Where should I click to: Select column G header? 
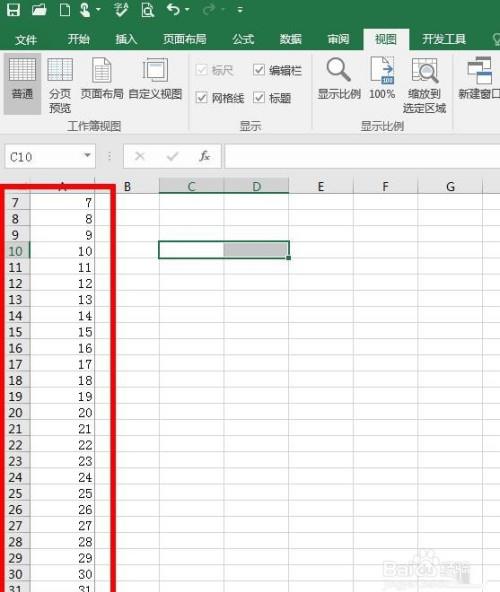click(450, 186)
